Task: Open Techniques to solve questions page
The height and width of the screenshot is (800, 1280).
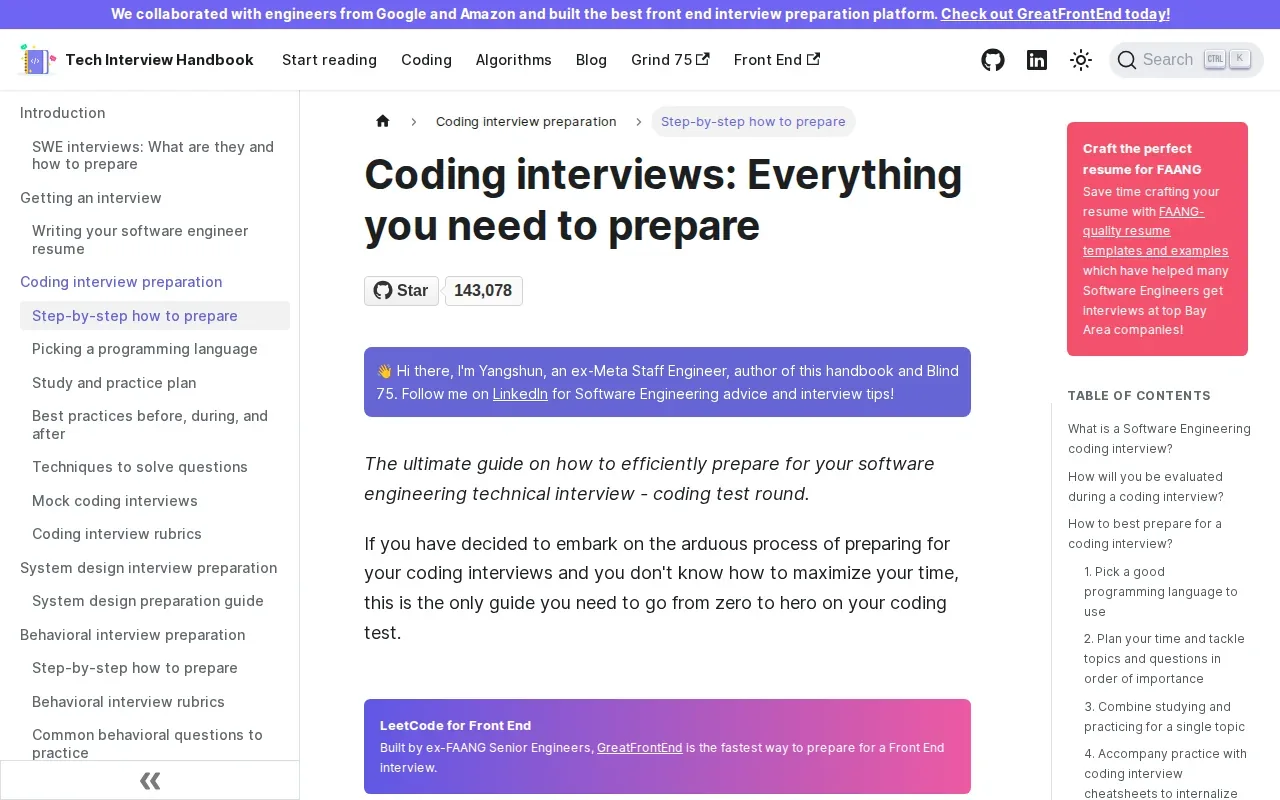Action: point(155,467)
